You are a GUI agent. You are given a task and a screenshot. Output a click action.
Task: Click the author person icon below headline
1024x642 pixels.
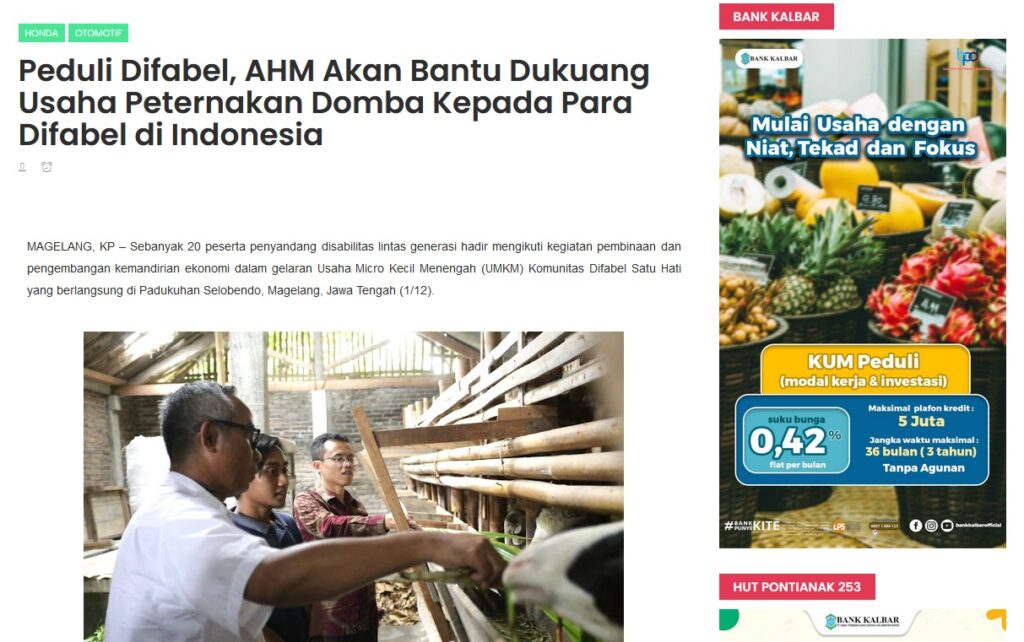22,167
